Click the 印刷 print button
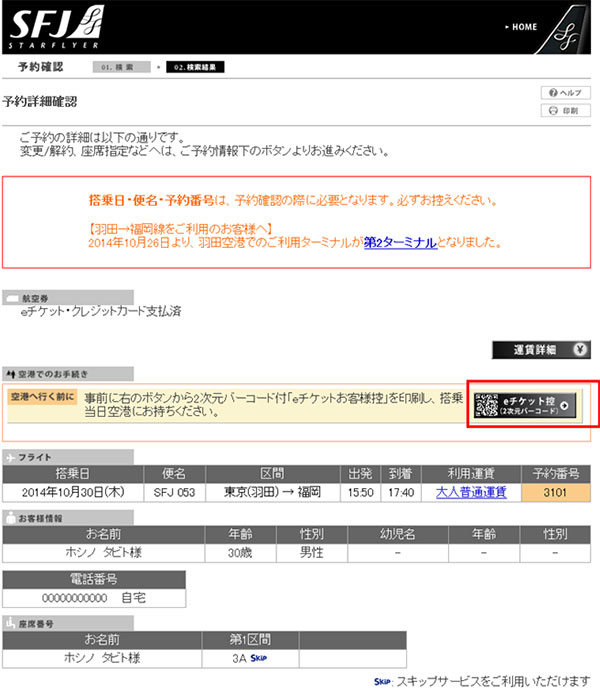Image resolution: width=600 pixels, height=692 pixels. pyautogui.click(x=559, y=110)
